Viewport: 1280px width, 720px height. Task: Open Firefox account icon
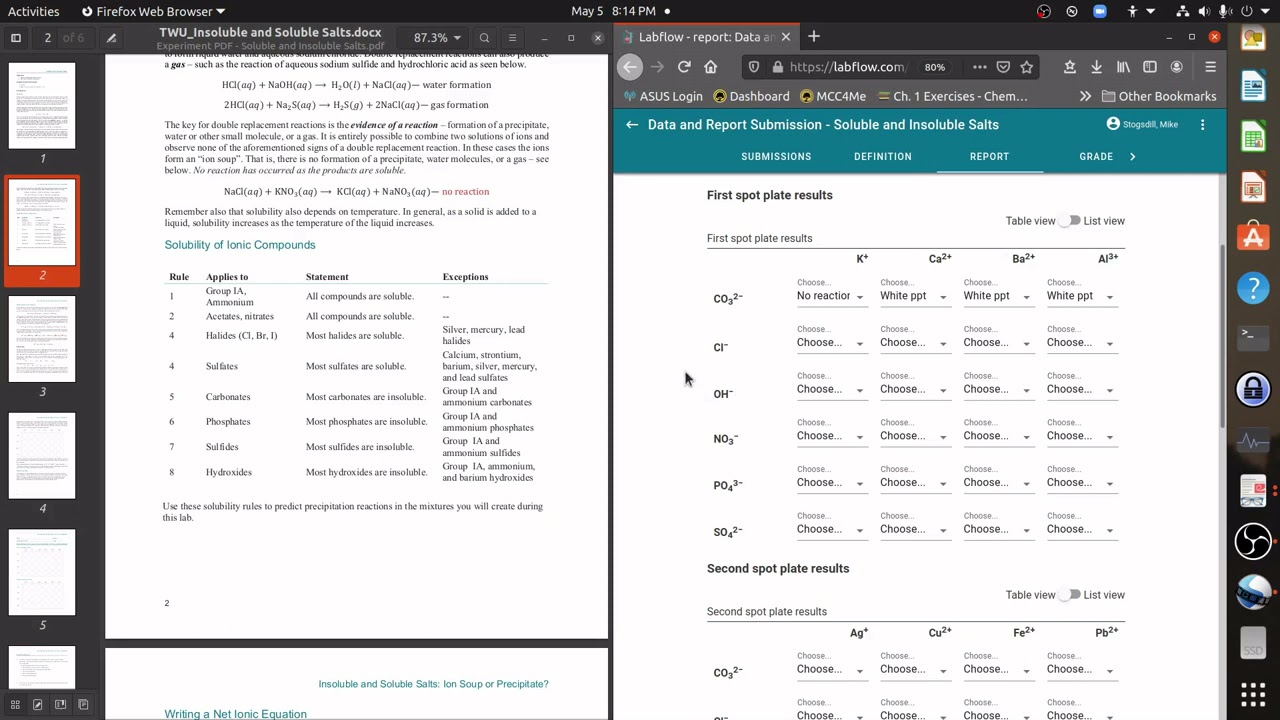(x=1176, y=67)
